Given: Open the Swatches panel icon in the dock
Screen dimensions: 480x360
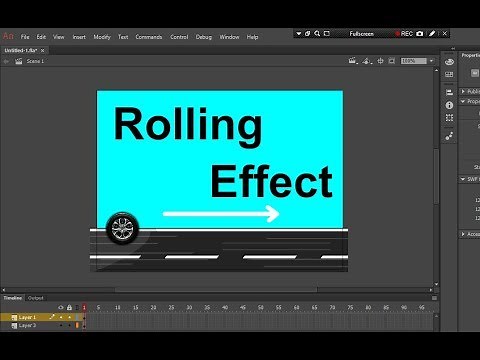Looking at the screenshot, I should pos(449,74).
